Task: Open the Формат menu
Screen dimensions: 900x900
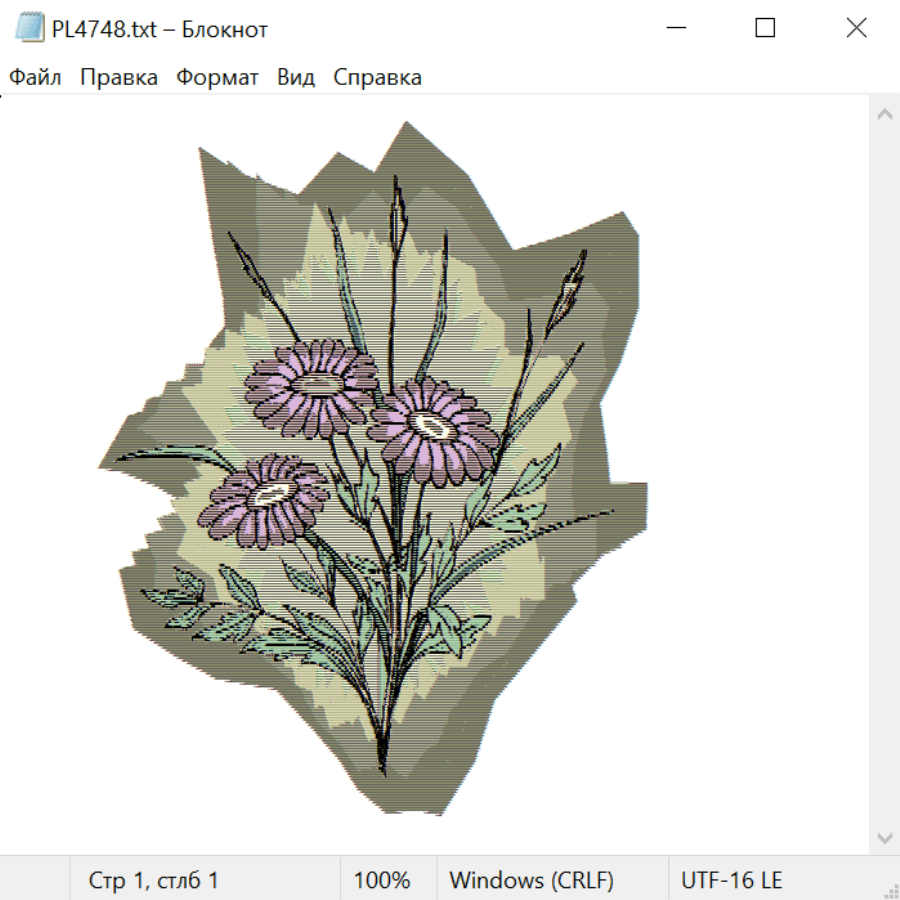Action: tap(217, 78)
